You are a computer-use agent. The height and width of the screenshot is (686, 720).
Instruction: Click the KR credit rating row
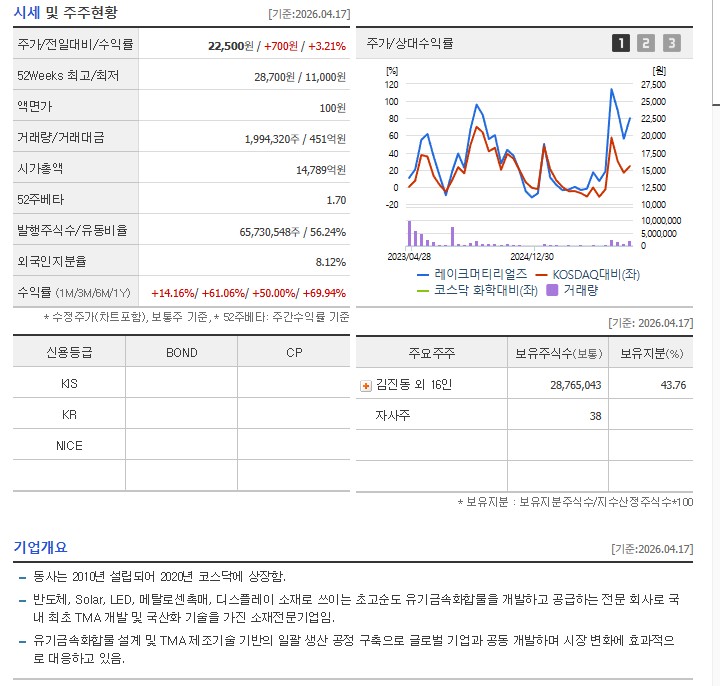pyautogui.click(x=181, y=415)
